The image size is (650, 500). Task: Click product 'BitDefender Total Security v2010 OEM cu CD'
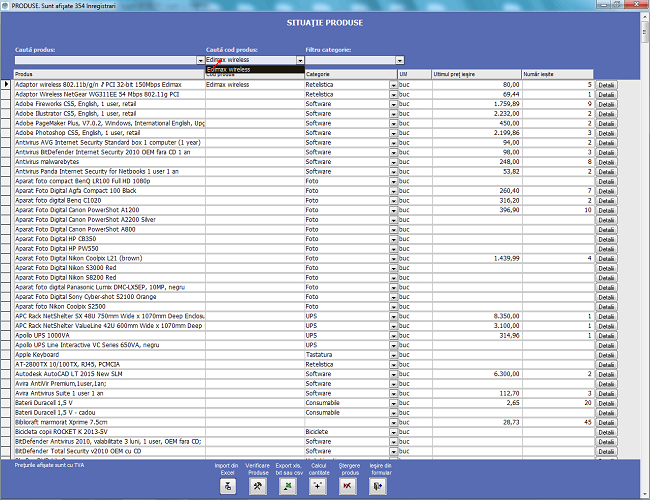[109, 451]
